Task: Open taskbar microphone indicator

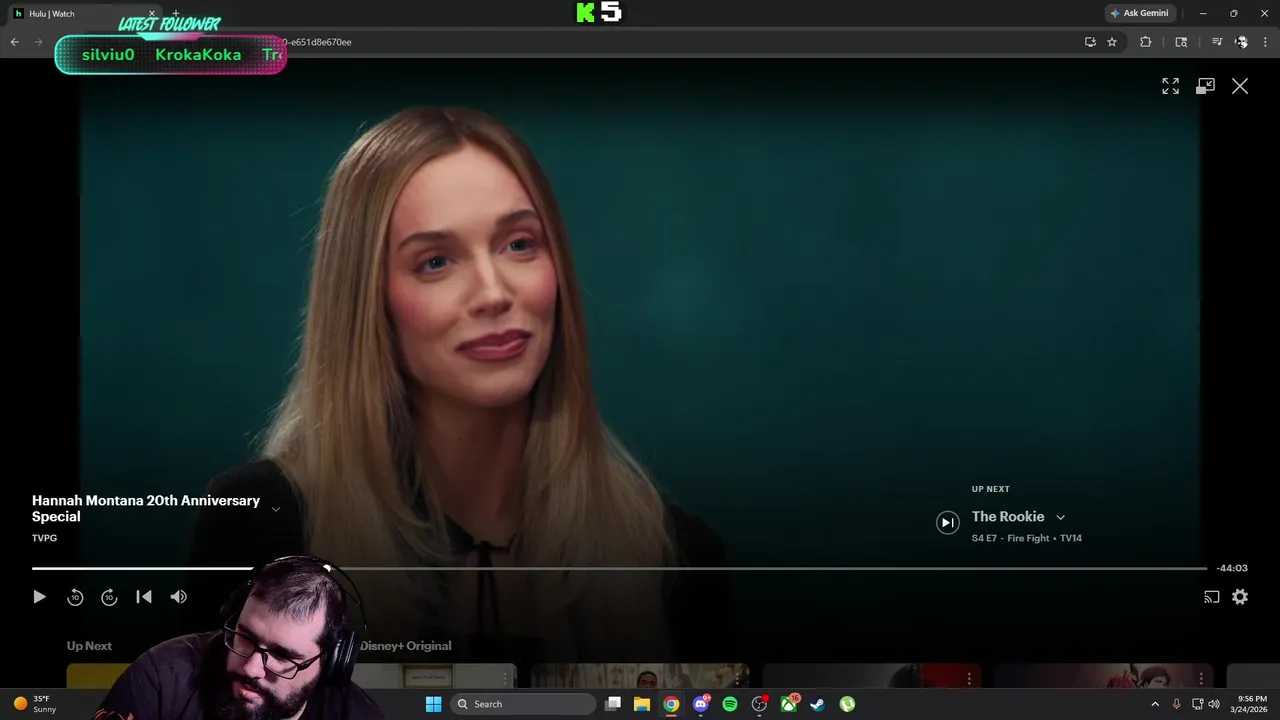Action: [1176, 704]
